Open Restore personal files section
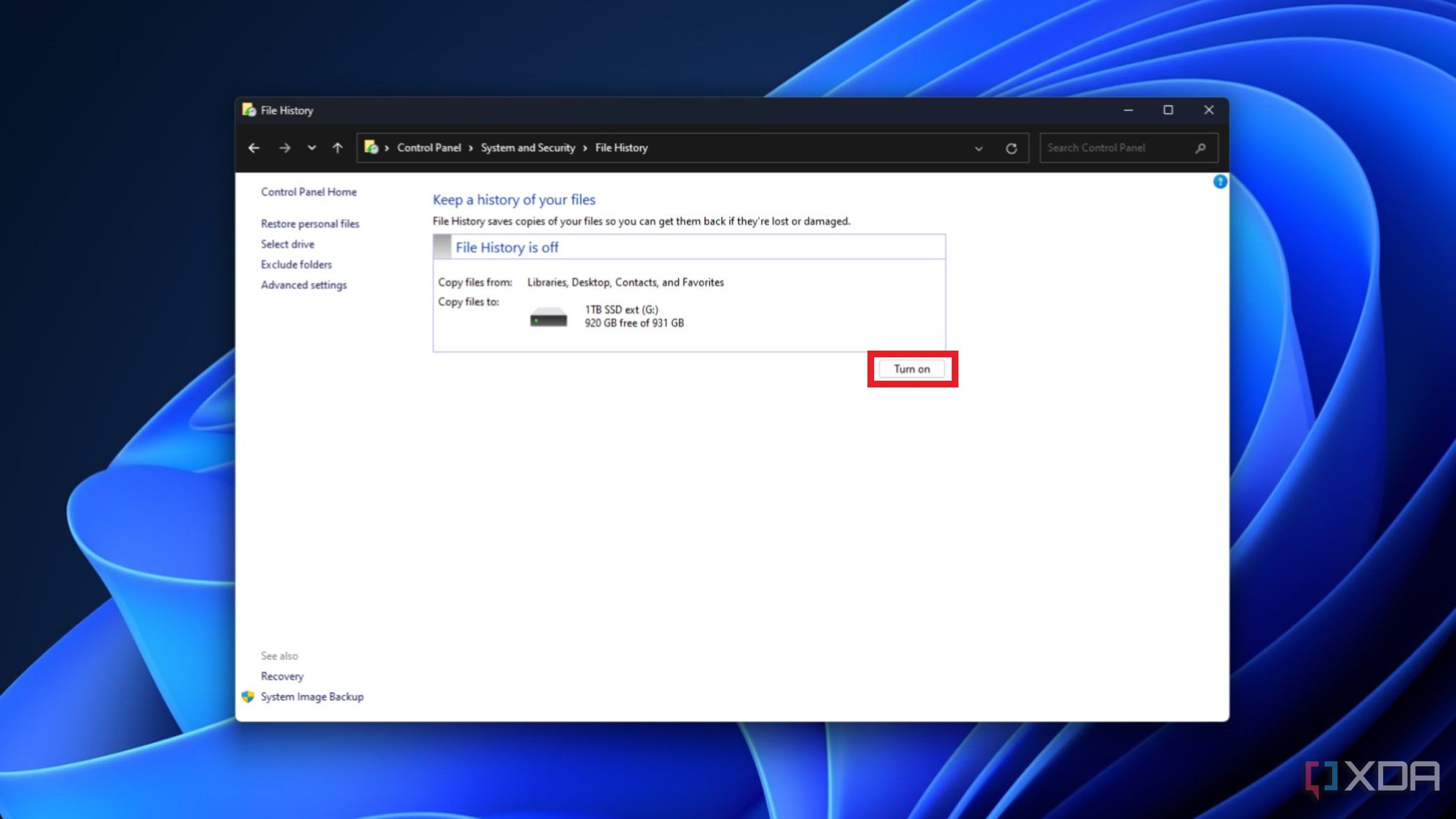 point(310,223)
